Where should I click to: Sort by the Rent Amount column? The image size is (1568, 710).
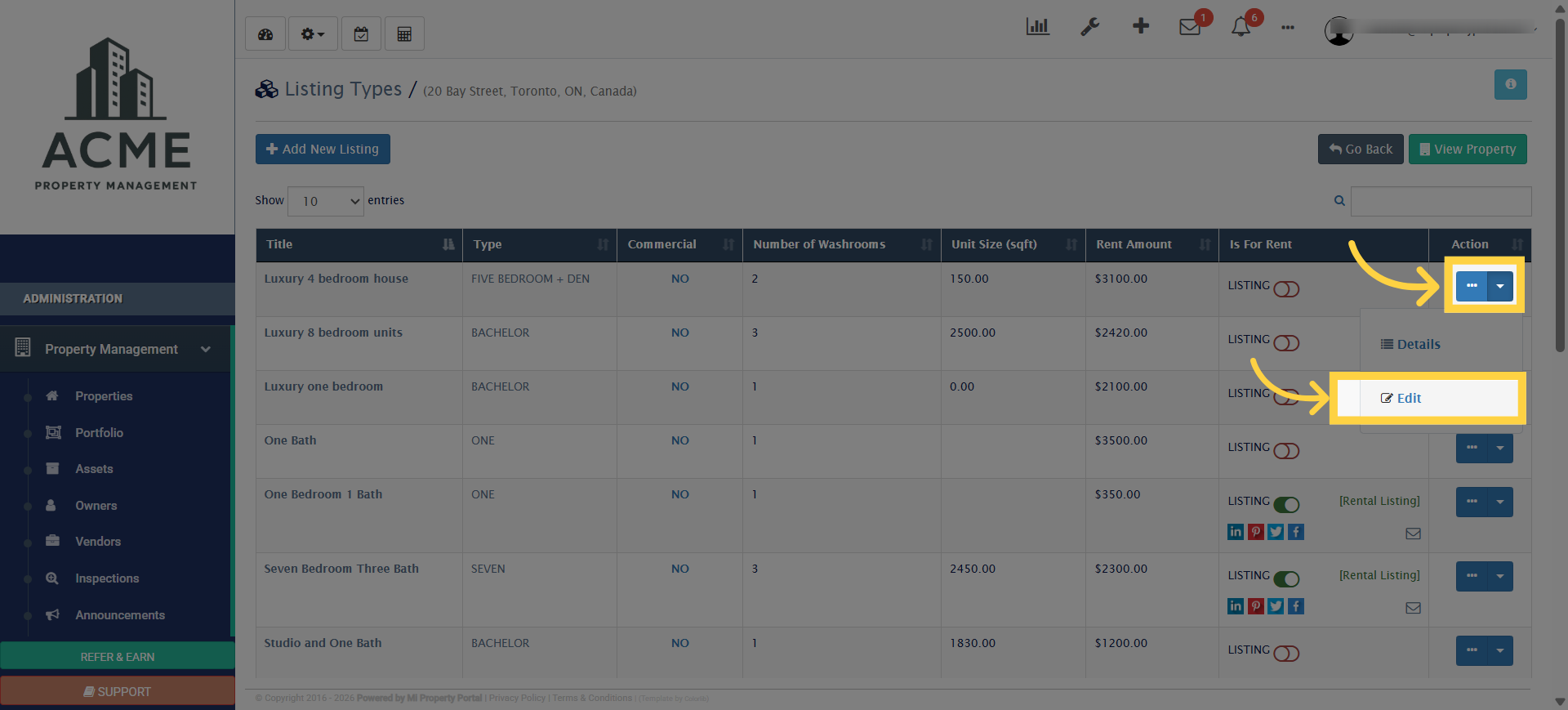point(1152,244)
